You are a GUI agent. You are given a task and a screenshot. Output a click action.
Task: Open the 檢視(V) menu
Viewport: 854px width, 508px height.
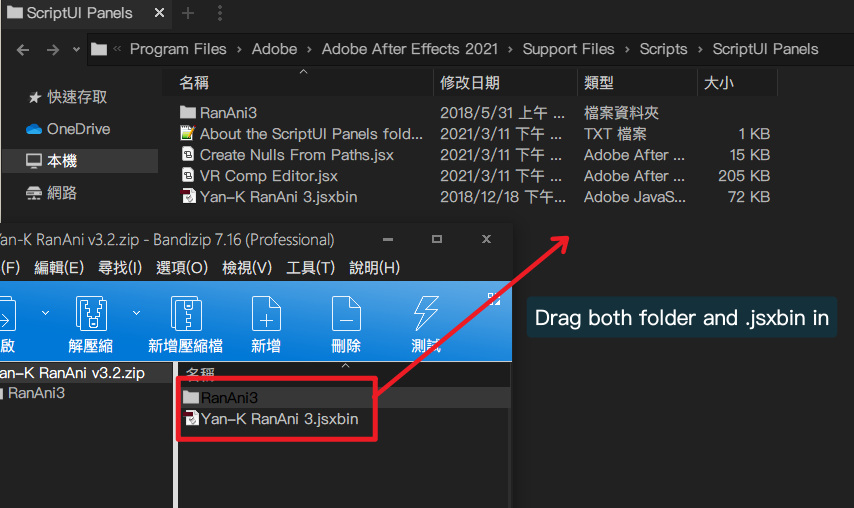coord(246,267)
